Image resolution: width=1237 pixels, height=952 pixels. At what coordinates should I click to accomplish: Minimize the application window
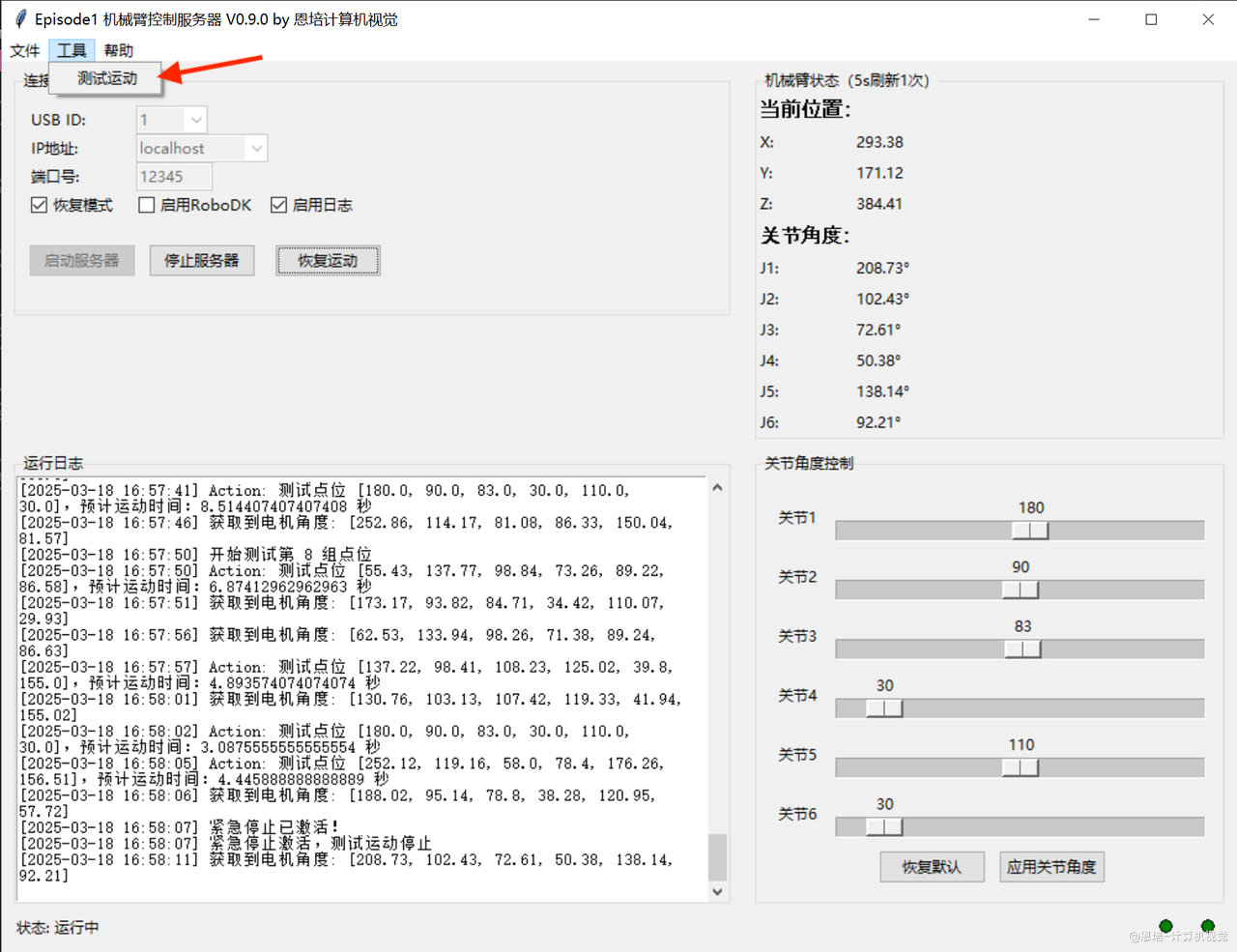click(1094, 19)
